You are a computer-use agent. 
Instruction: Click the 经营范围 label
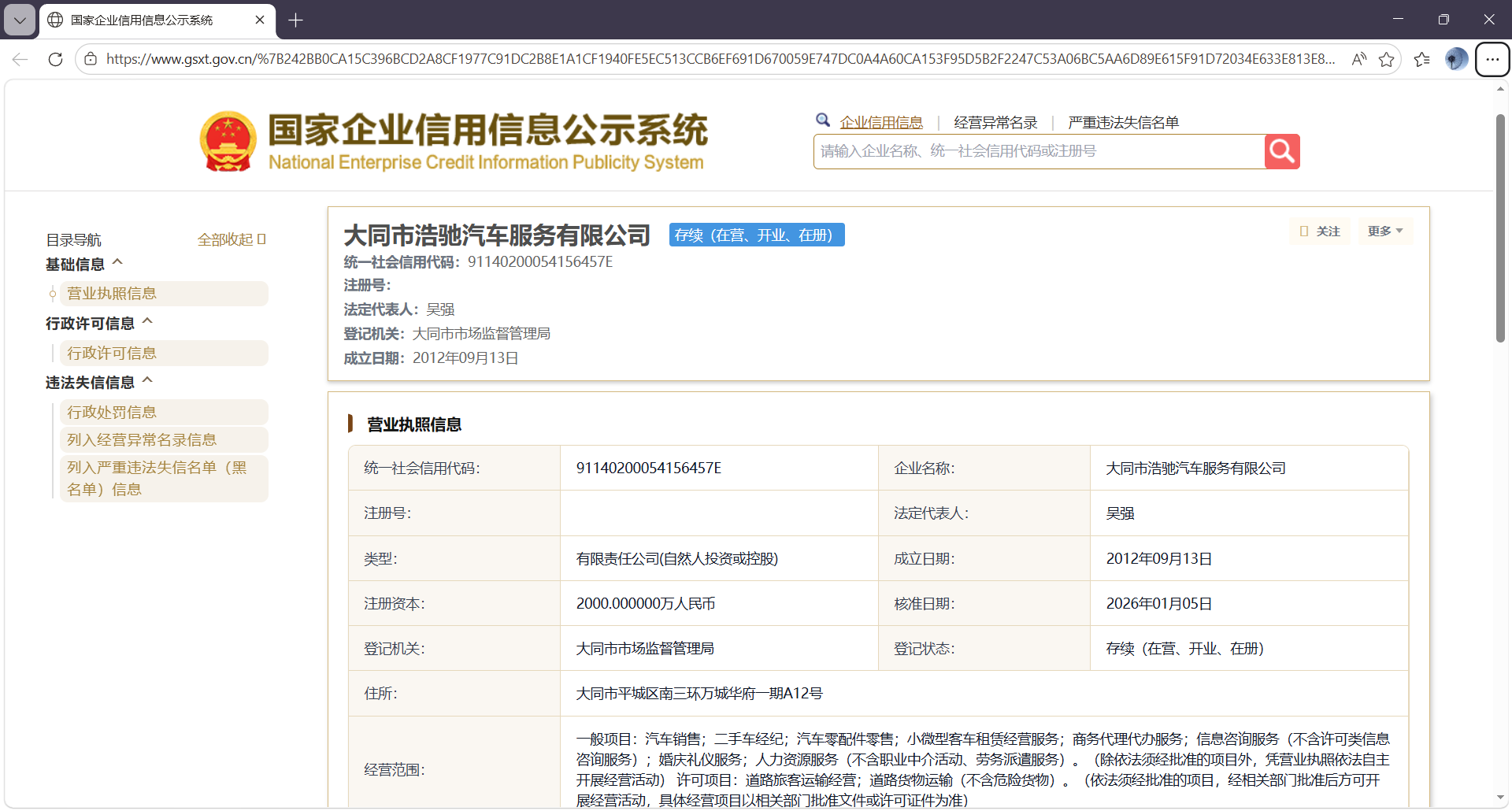point(395,769)
